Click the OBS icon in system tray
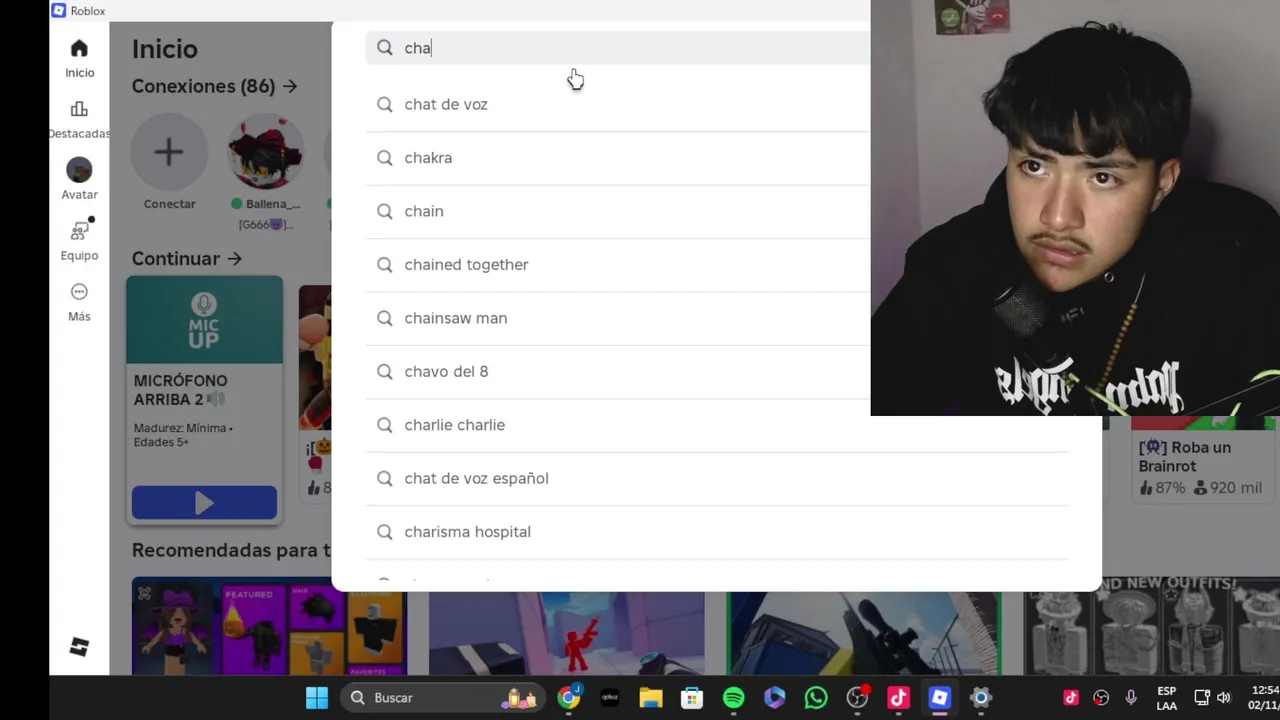Screen dimensions: 1280x720 (x=1101, y=698)
